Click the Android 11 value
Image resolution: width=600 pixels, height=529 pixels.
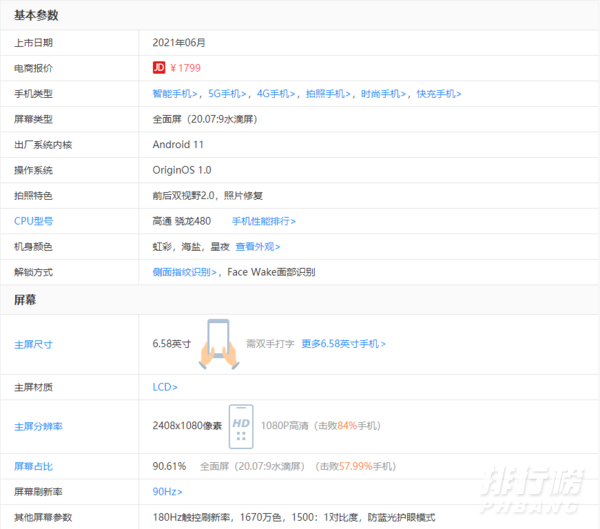178,145
